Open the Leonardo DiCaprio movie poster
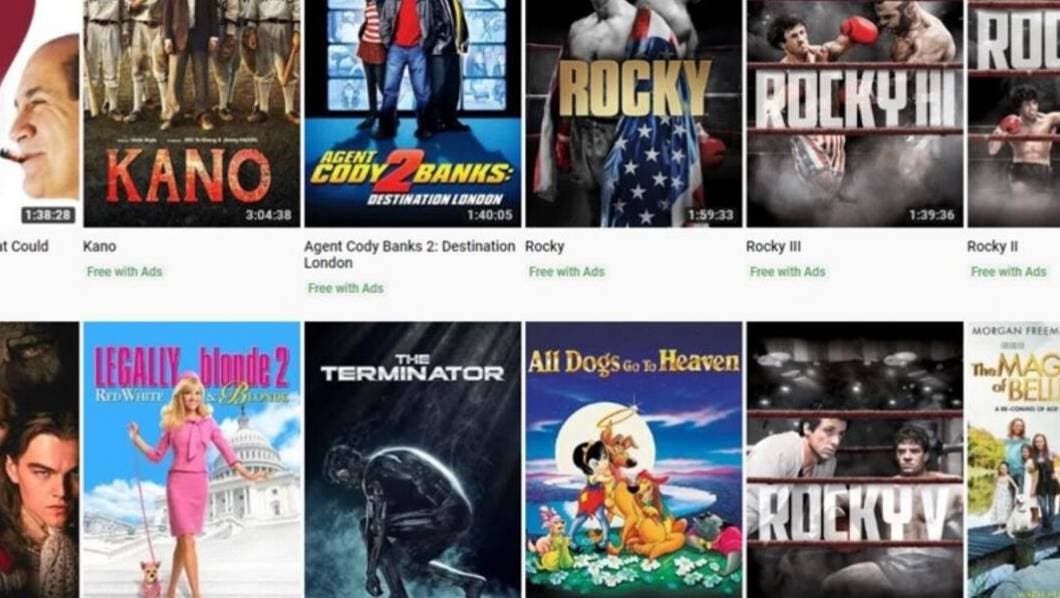The image size is (1060, 598). tap(39, 459)
